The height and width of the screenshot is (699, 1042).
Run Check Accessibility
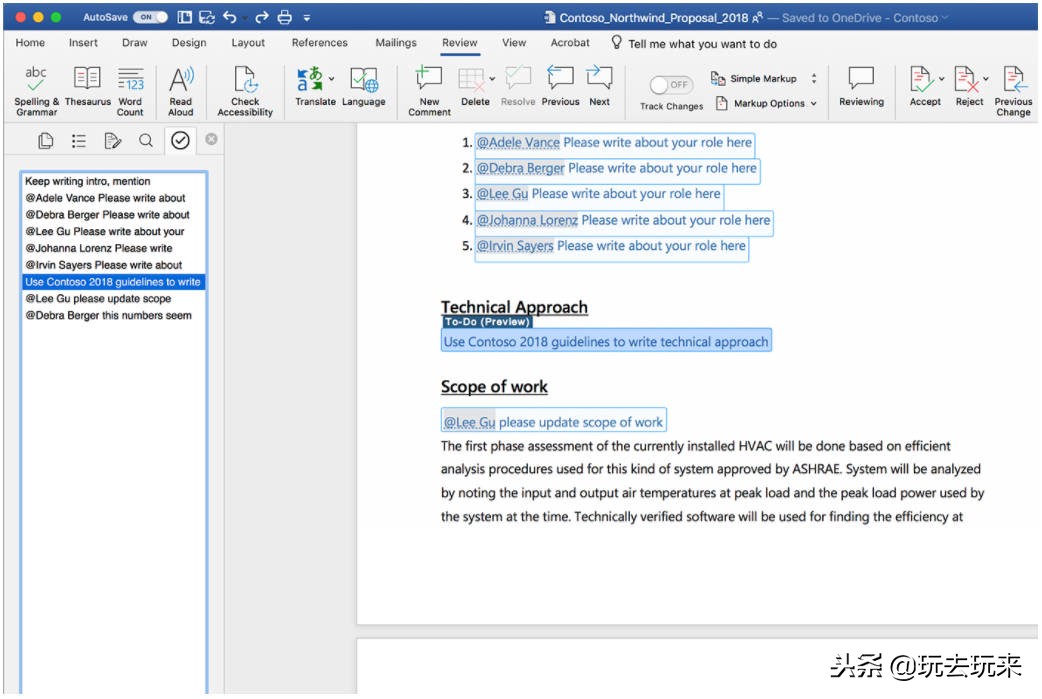[245, 89]
